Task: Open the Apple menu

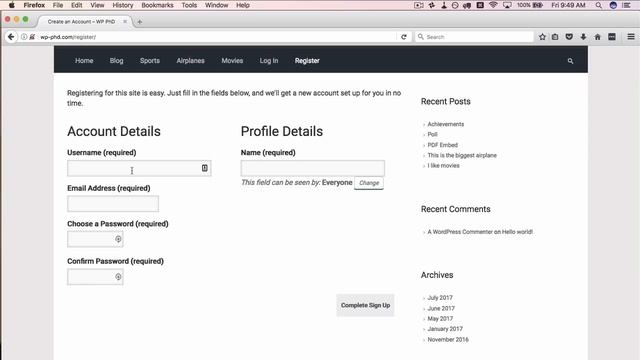Action: pos(11,5)
